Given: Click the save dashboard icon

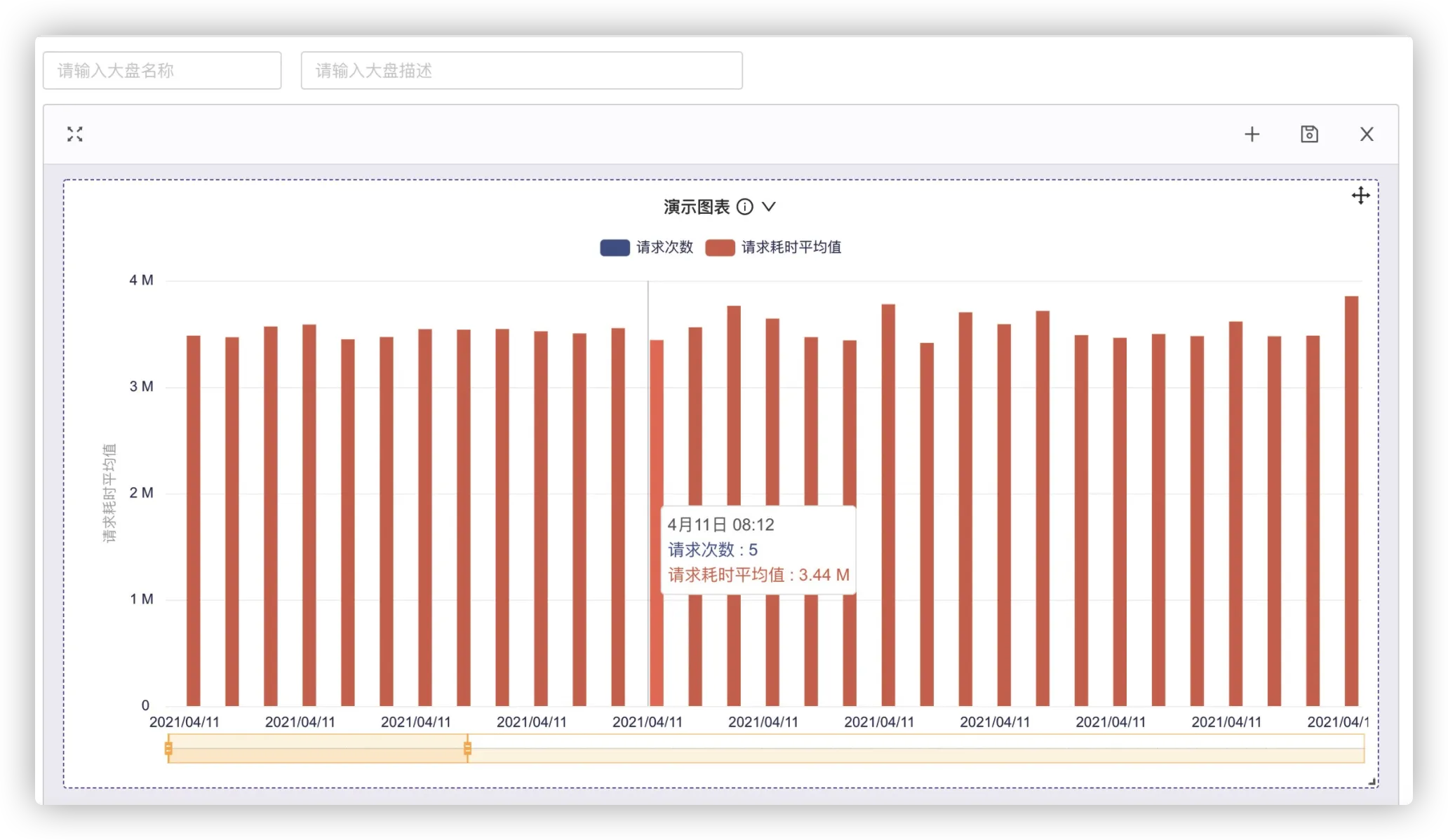Looking at the screenshot, I should pyautogui.click(x=1309, y=134).
